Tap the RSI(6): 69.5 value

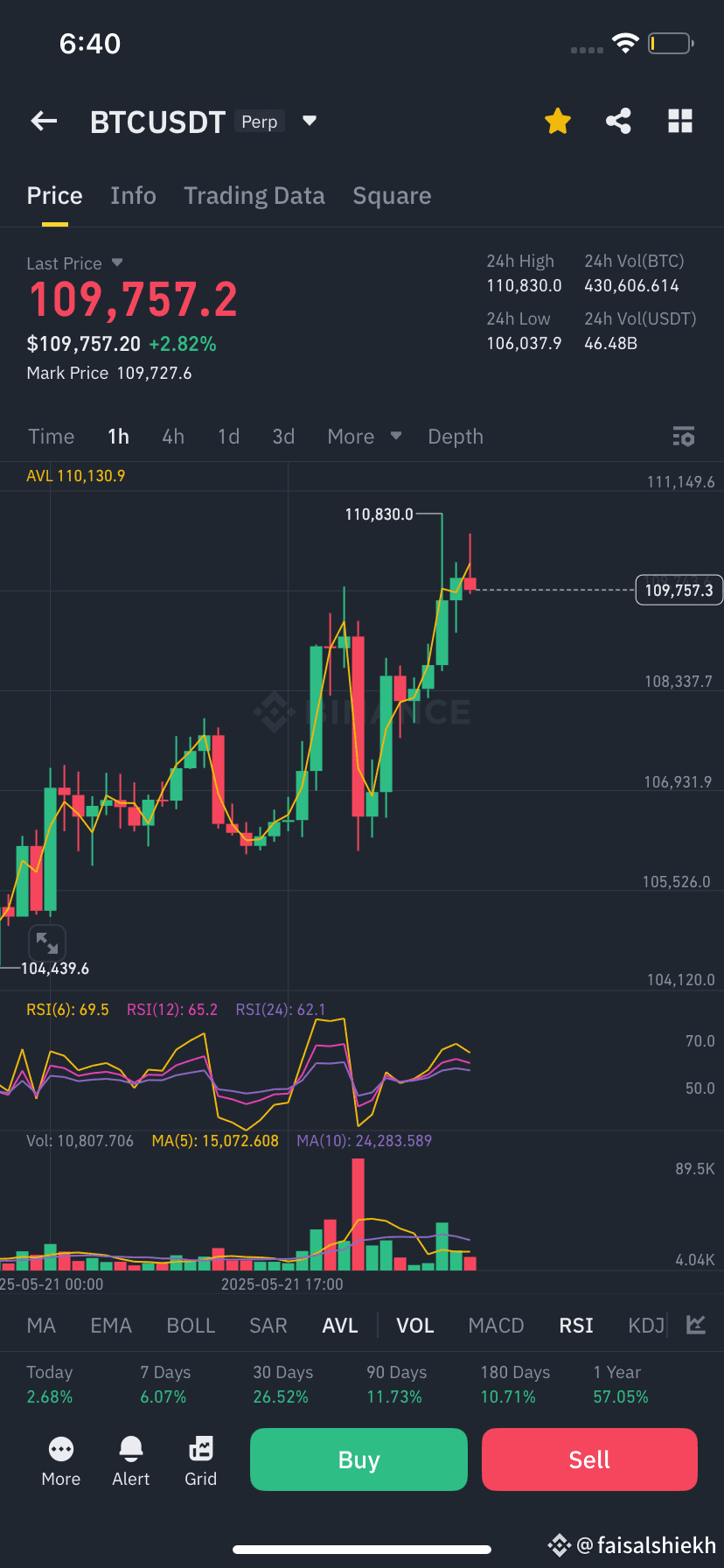point(67,1010)
